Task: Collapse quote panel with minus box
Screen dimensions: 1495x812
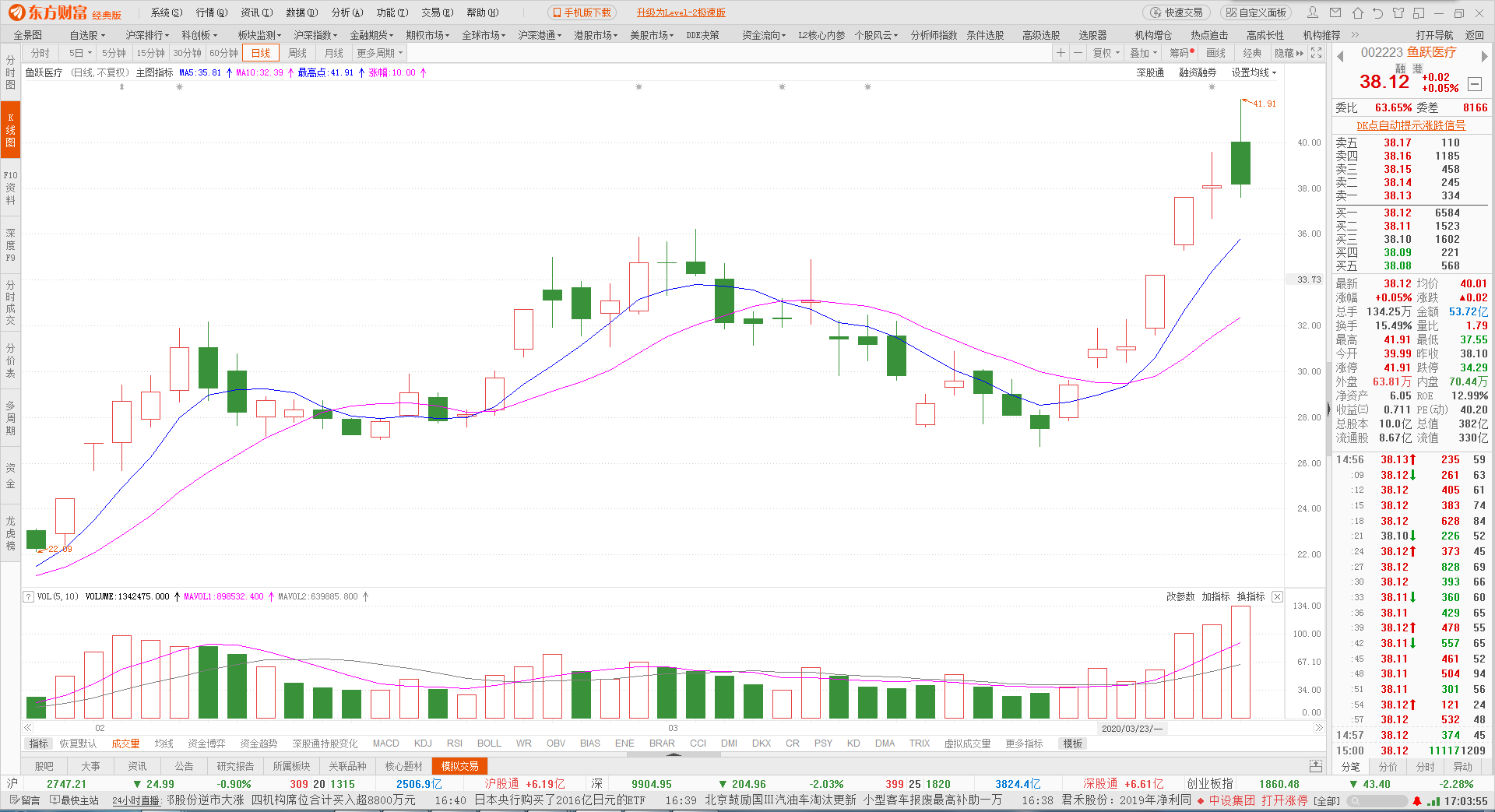Action: coord(1475,83)
